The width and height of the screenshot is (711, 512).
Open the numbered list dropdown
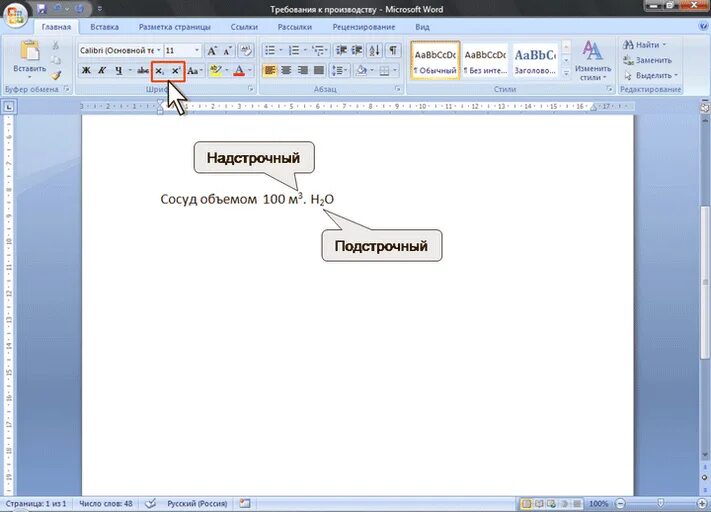(x=305, y=50)
